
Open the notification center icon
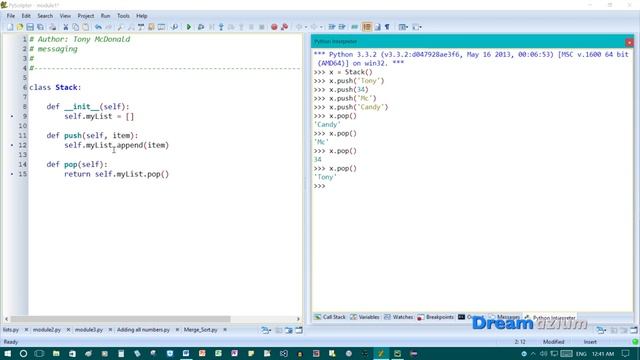626,353
